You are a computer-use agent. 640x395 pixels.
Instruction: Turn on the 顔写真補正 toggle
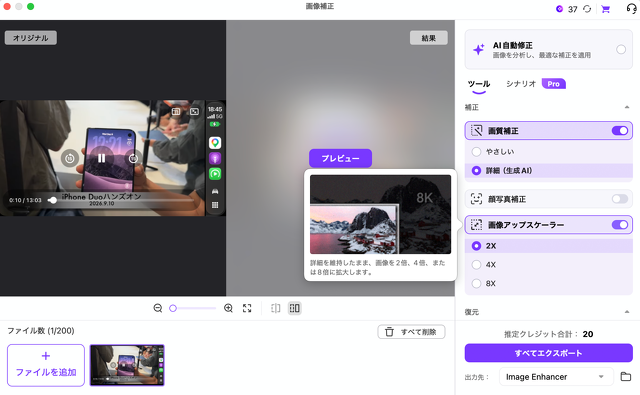620,199
